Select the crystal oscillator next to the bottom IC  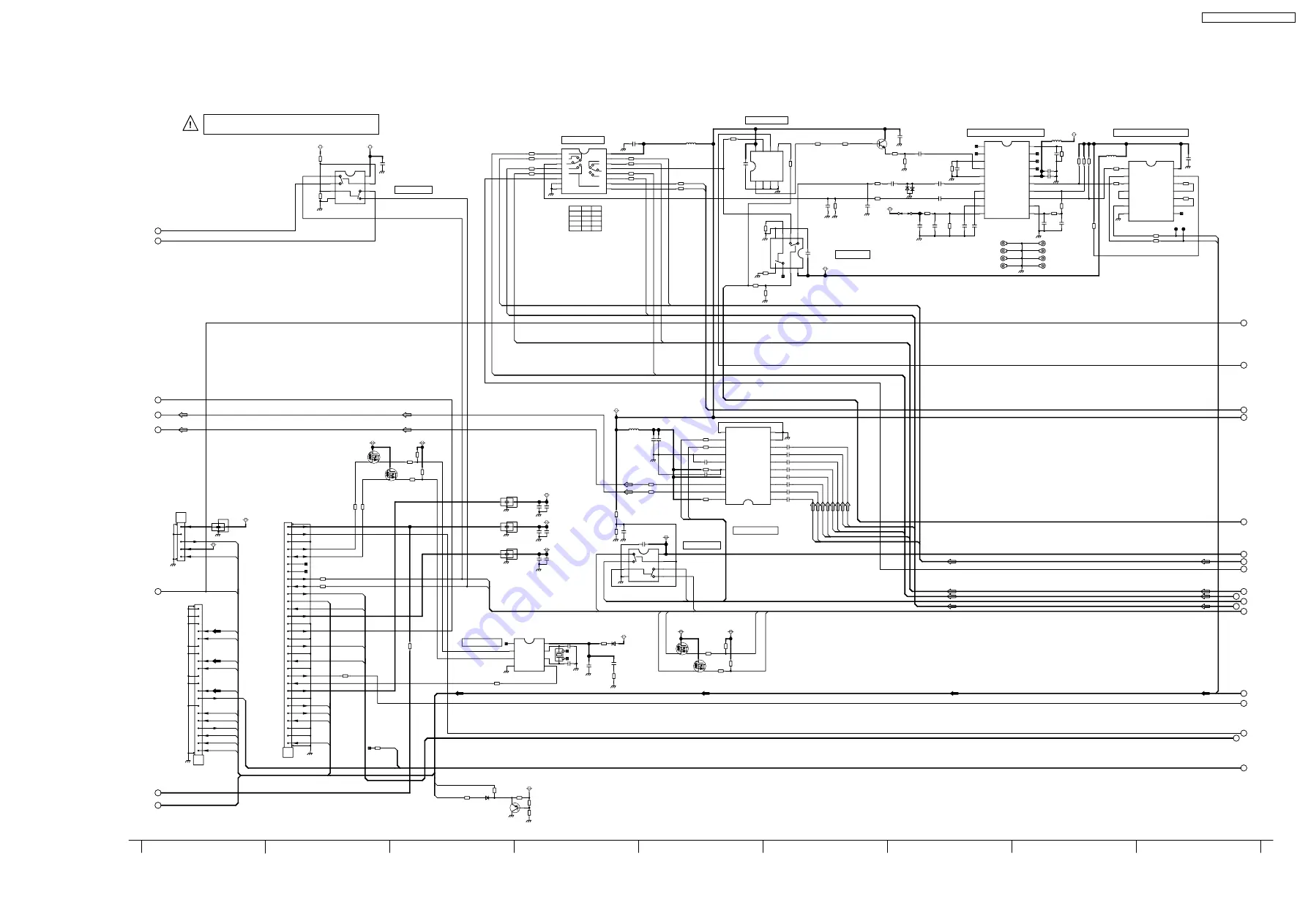[561, 654]
